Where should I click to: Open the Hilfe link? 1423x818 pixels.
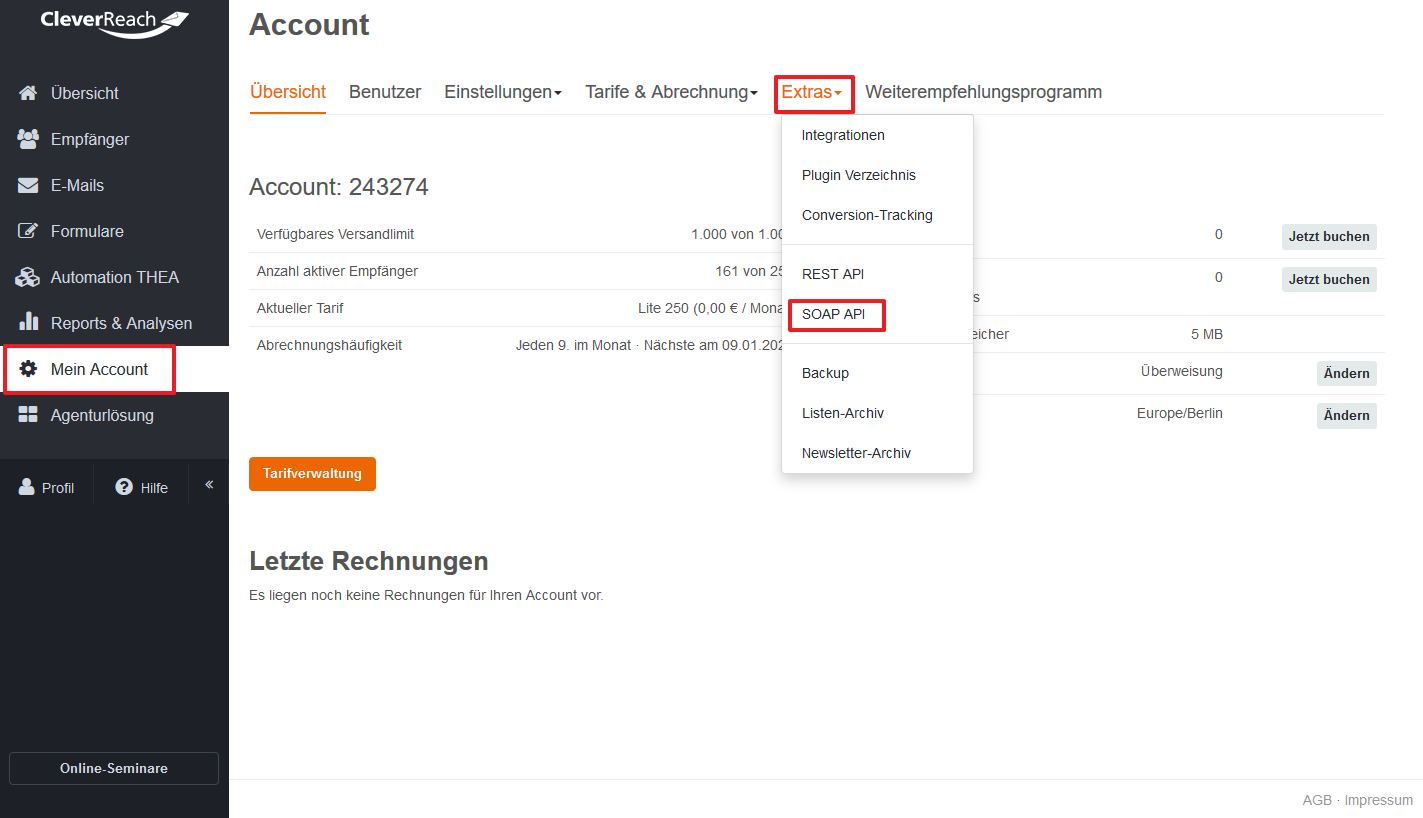141,487
